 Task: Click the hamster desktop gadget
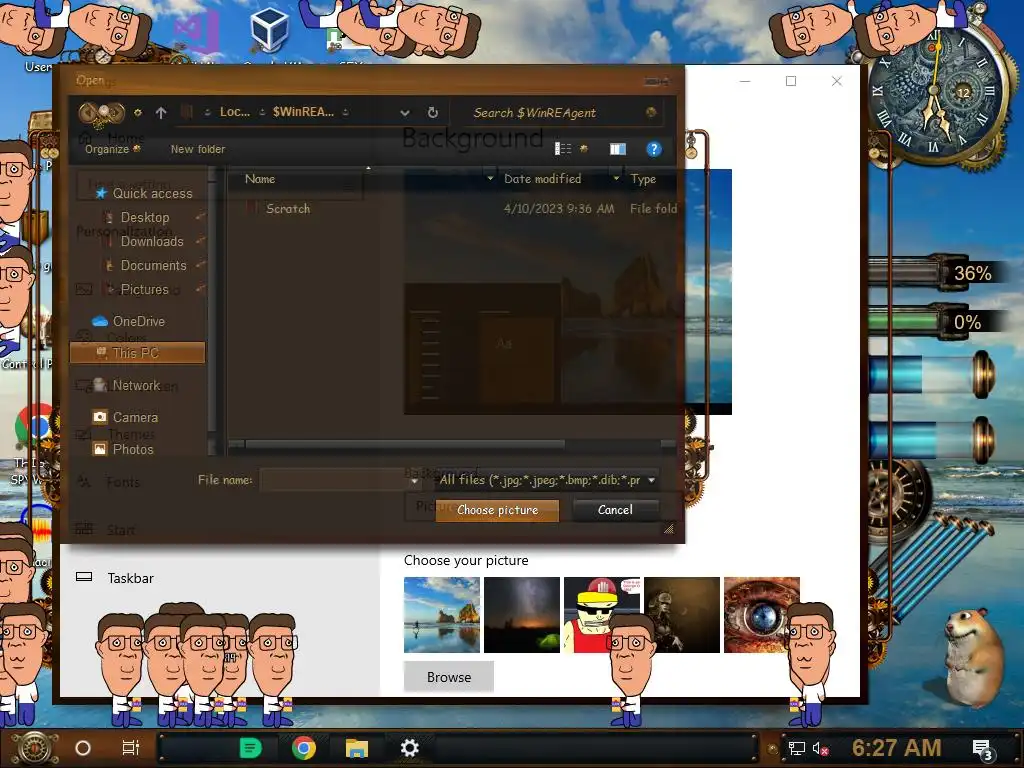click(975, 656)
